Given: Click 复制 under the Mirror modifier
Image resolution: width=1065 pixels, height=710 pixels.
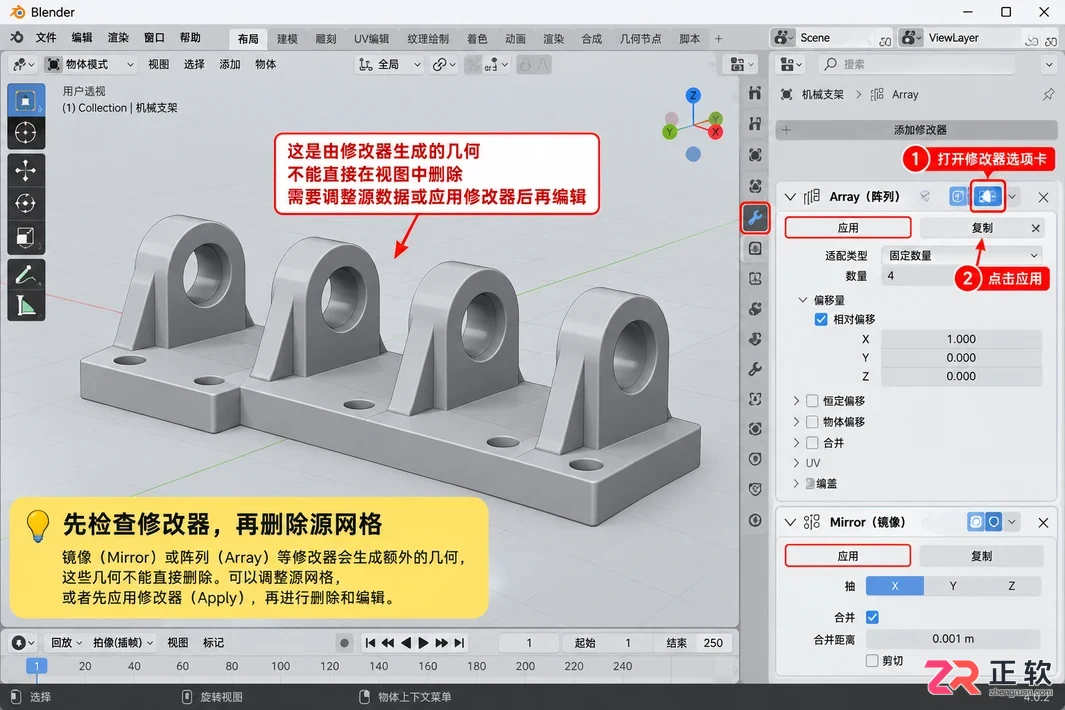Looking at the screenshot, I should coord(981,556).
